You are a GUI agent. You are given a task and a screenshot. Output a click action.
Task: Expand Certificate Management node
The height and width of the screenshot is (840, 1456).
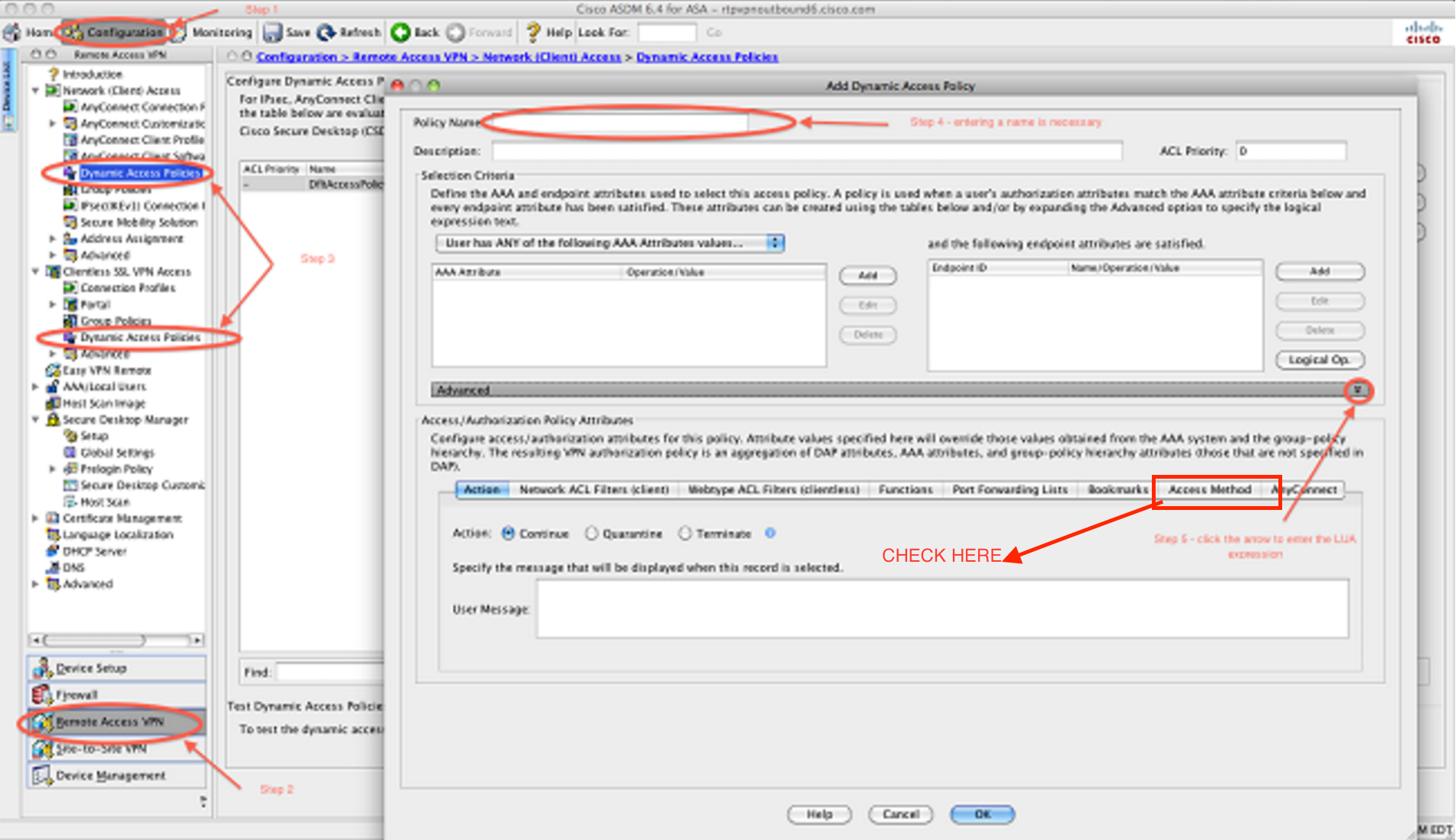coord(35,518)
